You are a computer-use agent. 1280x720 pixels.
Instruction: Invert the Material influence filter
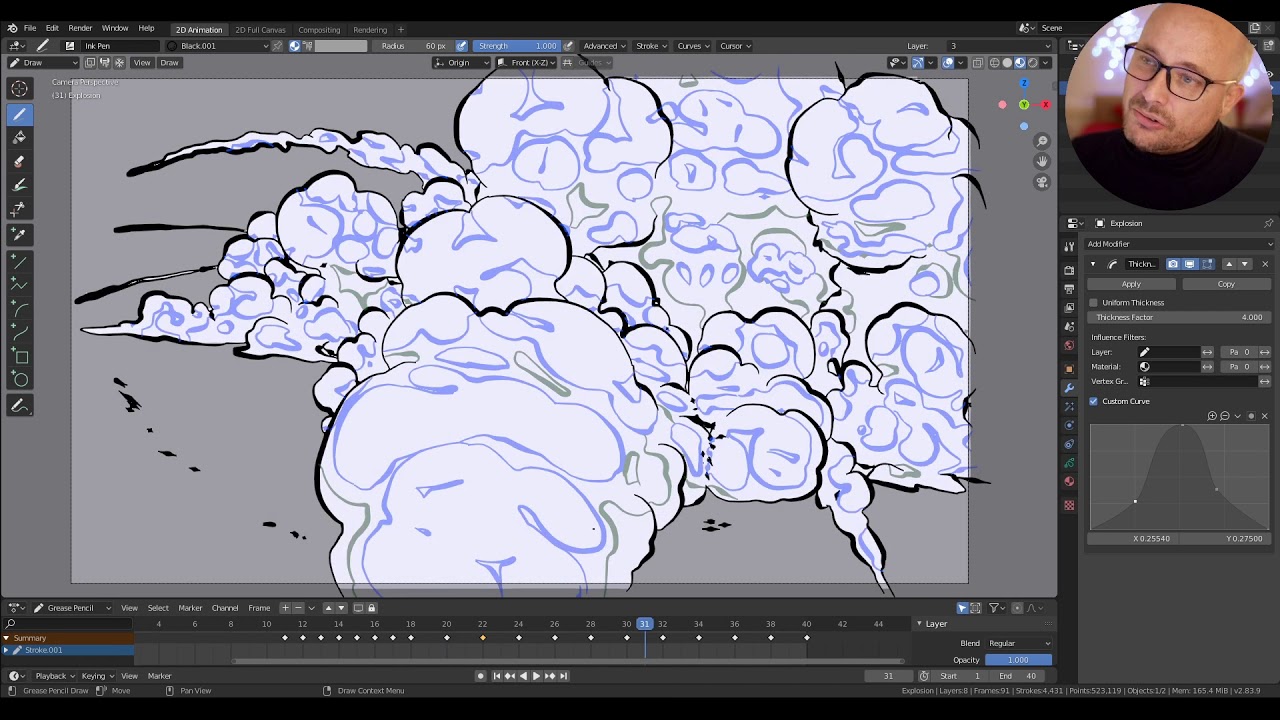[1207, 367]
